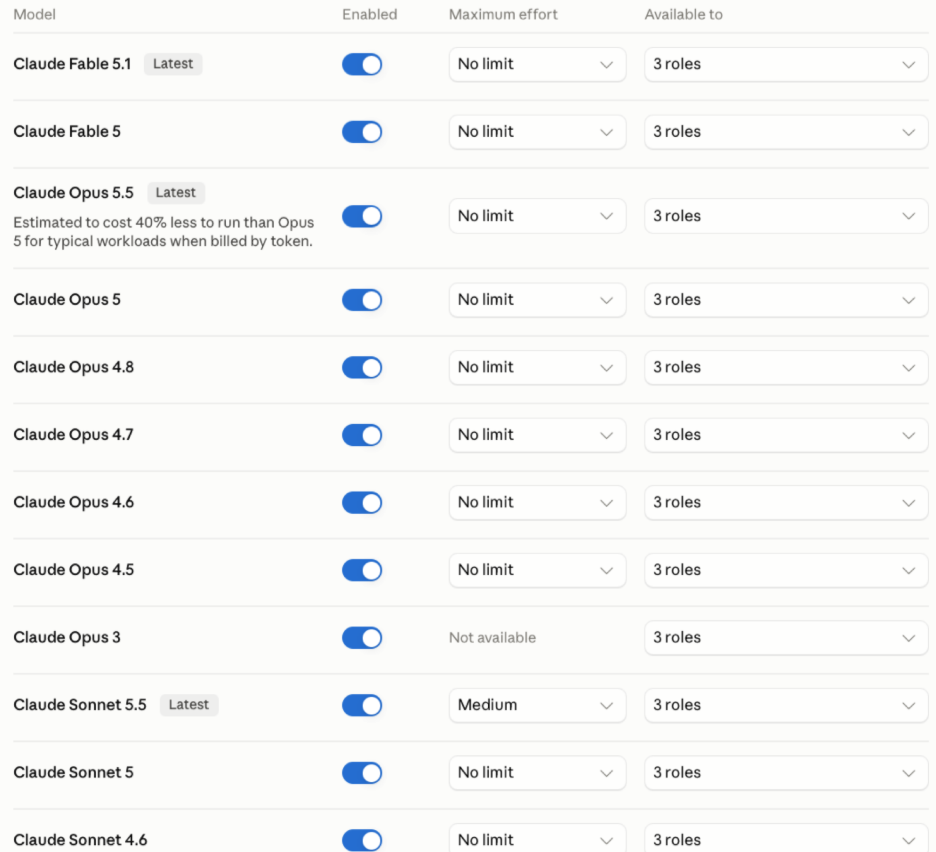This screenshot has height=852, width=936.
Task: Click the Latest badge beside Claude Sonnet 5.5
Action: pos(189,705)
